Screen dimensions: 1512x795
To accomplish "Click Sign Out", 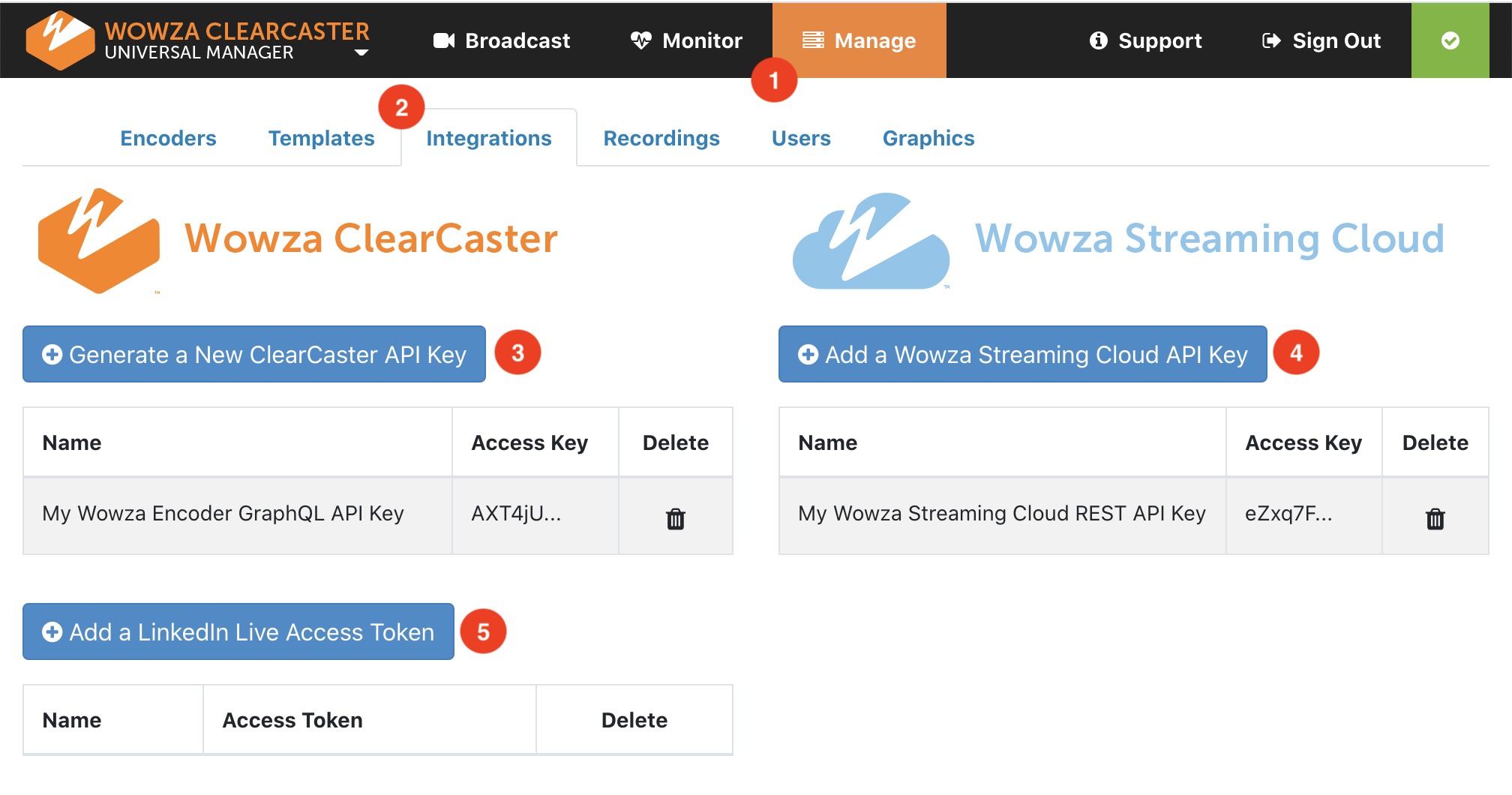I will tap(1321, 40).
